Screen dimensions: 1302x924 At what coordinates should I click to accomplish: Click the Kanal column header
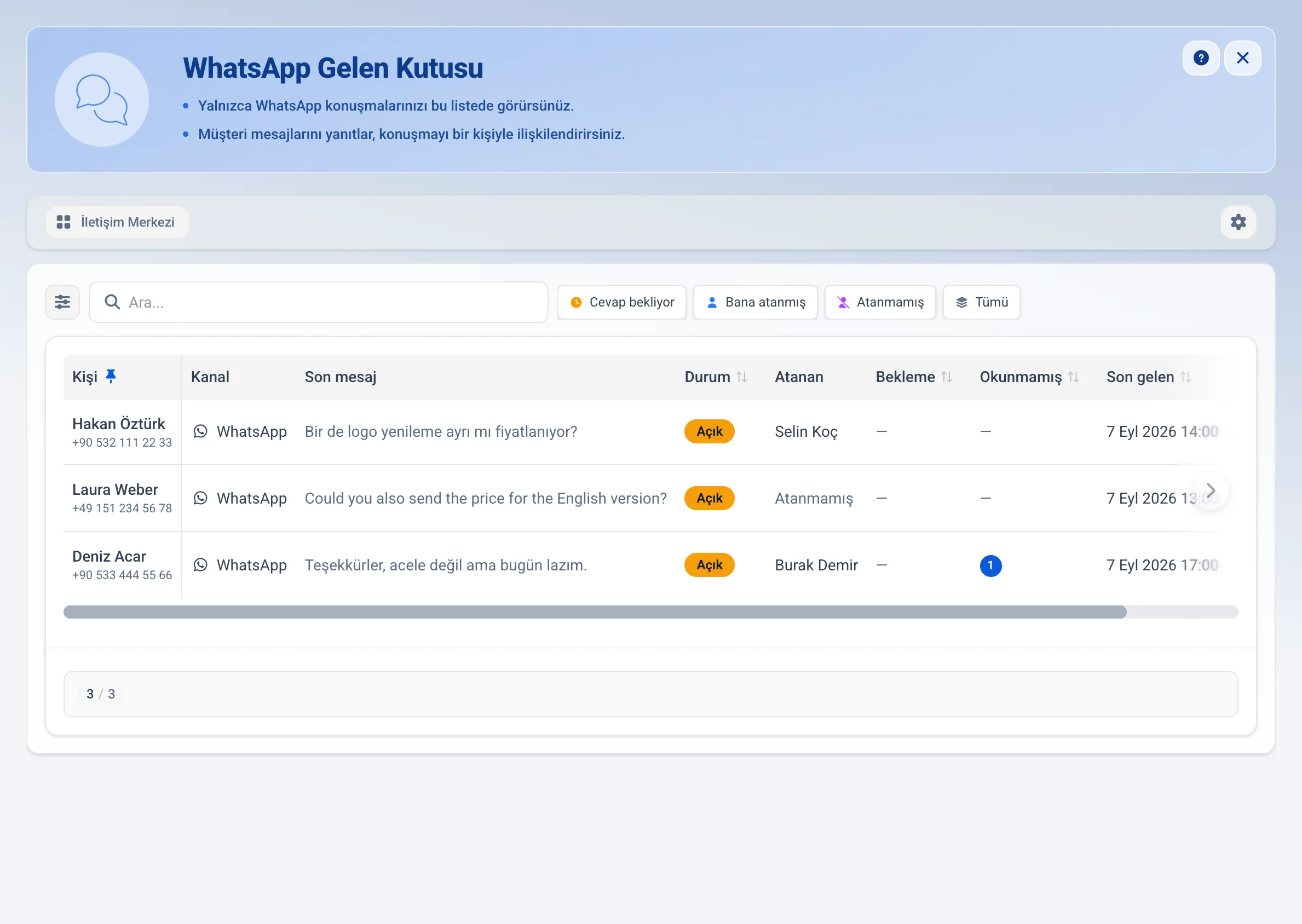click(x=210, y=377)
